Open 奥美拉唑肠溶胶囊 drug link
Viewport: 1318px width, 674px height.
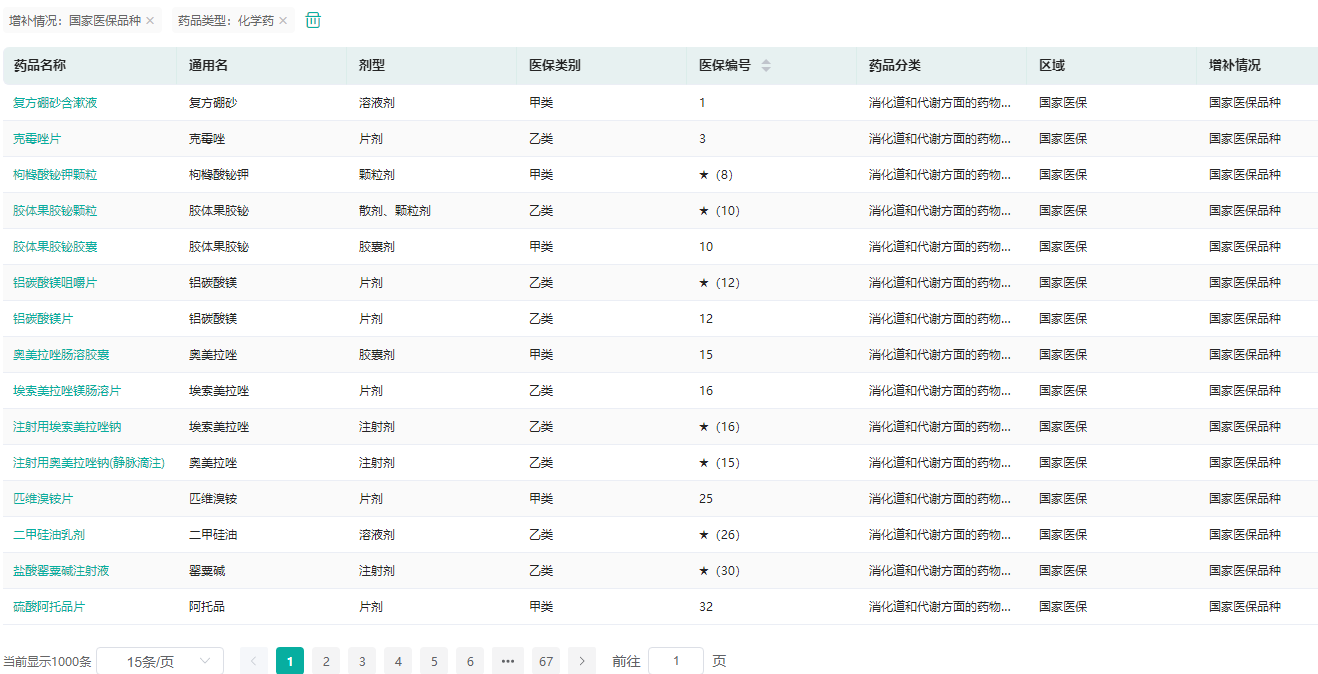(61, 355)
